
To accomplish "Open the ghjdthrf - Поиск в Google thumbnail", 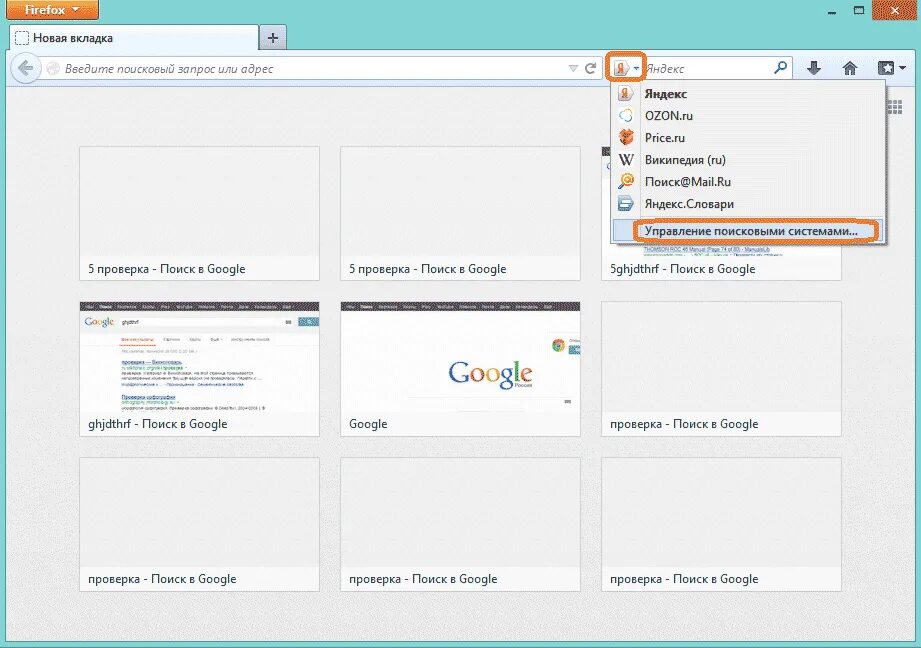I will (x=200, y=357).
